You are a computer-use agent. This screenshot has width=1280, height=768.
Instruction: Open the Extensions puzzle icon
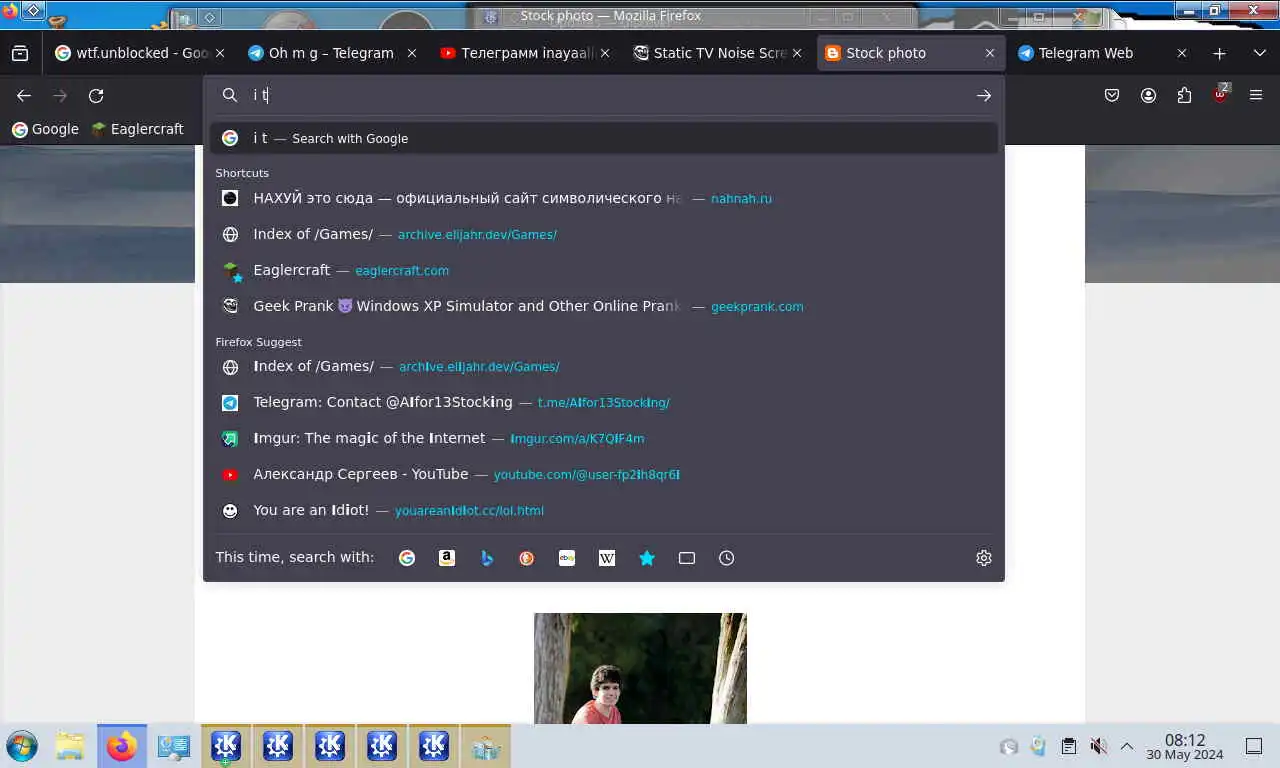pos(1184,96)
